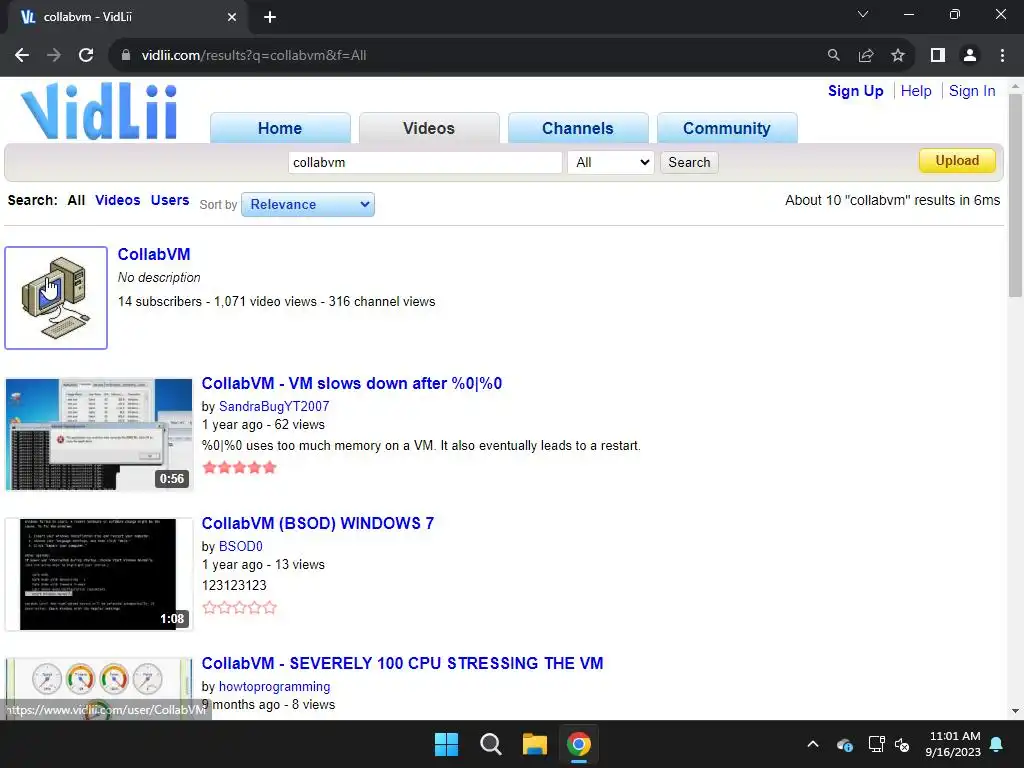The image size is (1024, 768).
Task: Click the scrollbar down arrow
Action: coord(1015,711)
